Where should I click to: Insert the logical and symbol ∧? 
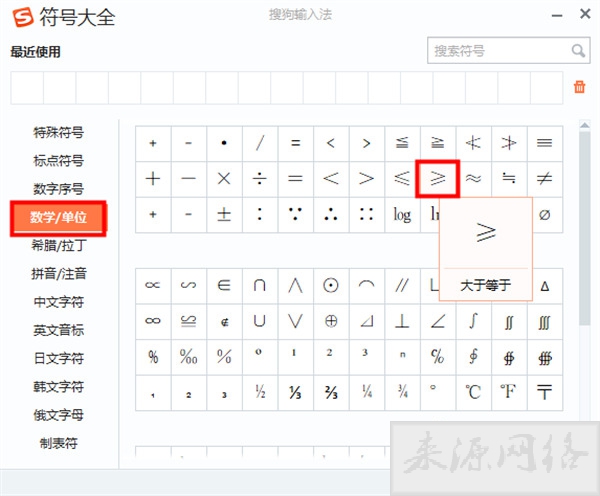295,286
